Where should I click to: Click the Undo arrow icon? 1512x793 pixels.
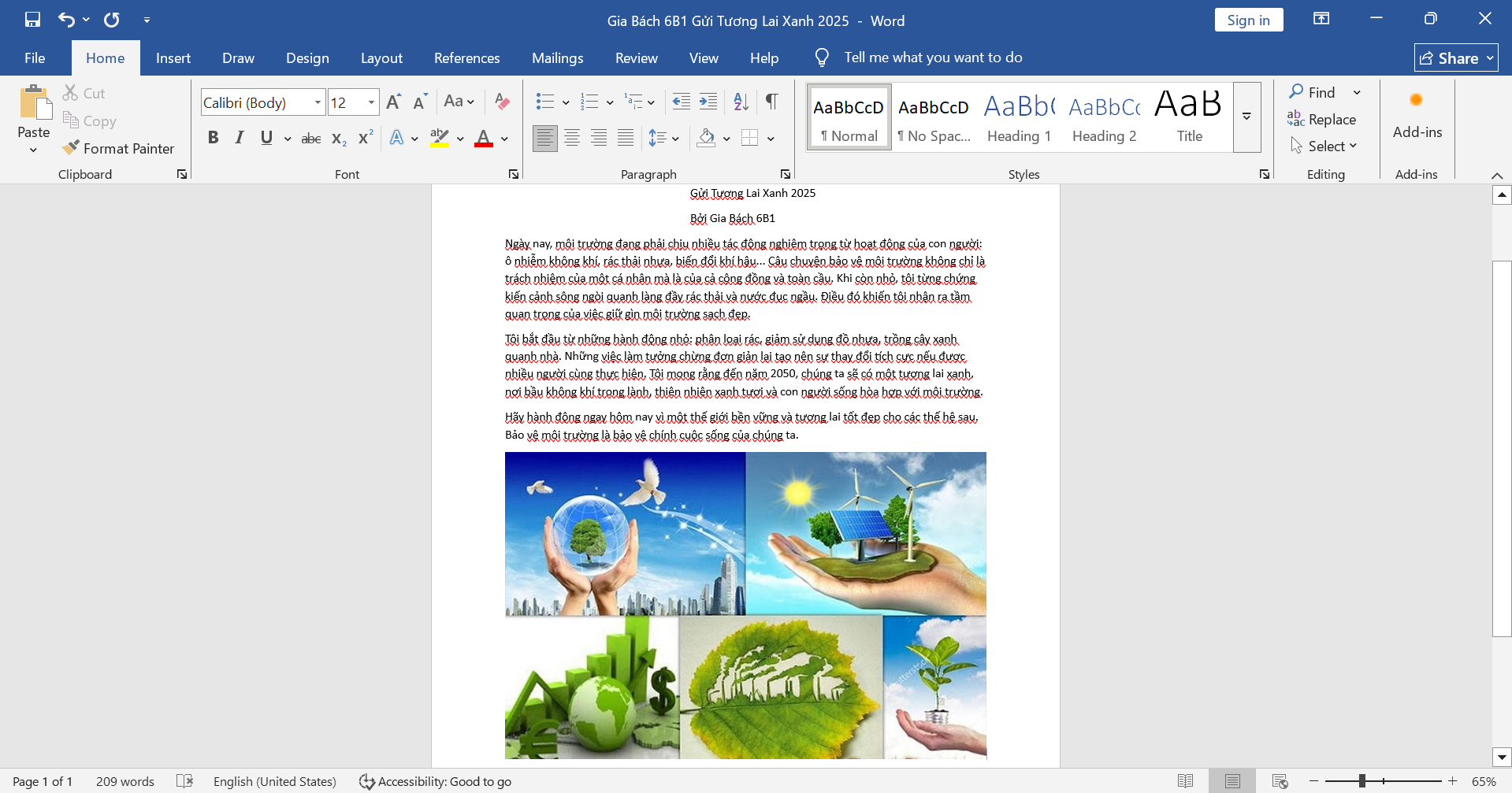67,20
